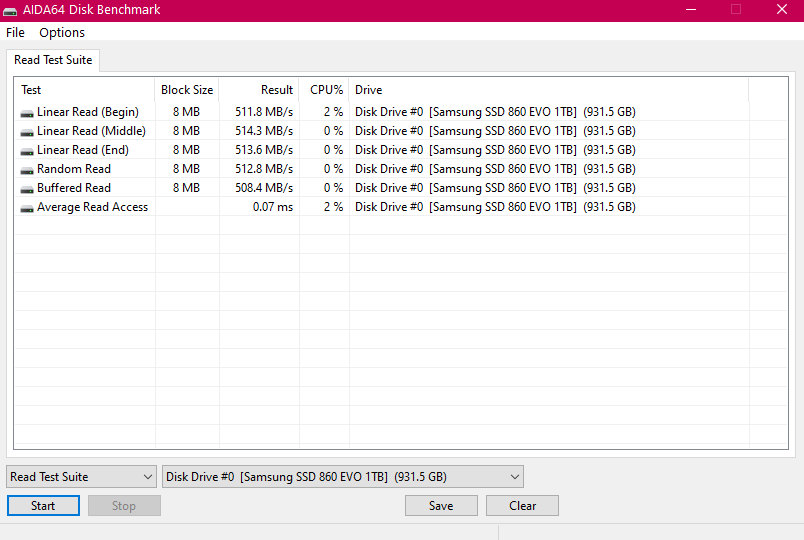The width and height of the screenshot is (804, 540).
Task: Select the Average Read Access row label
Action: [92, 207]
